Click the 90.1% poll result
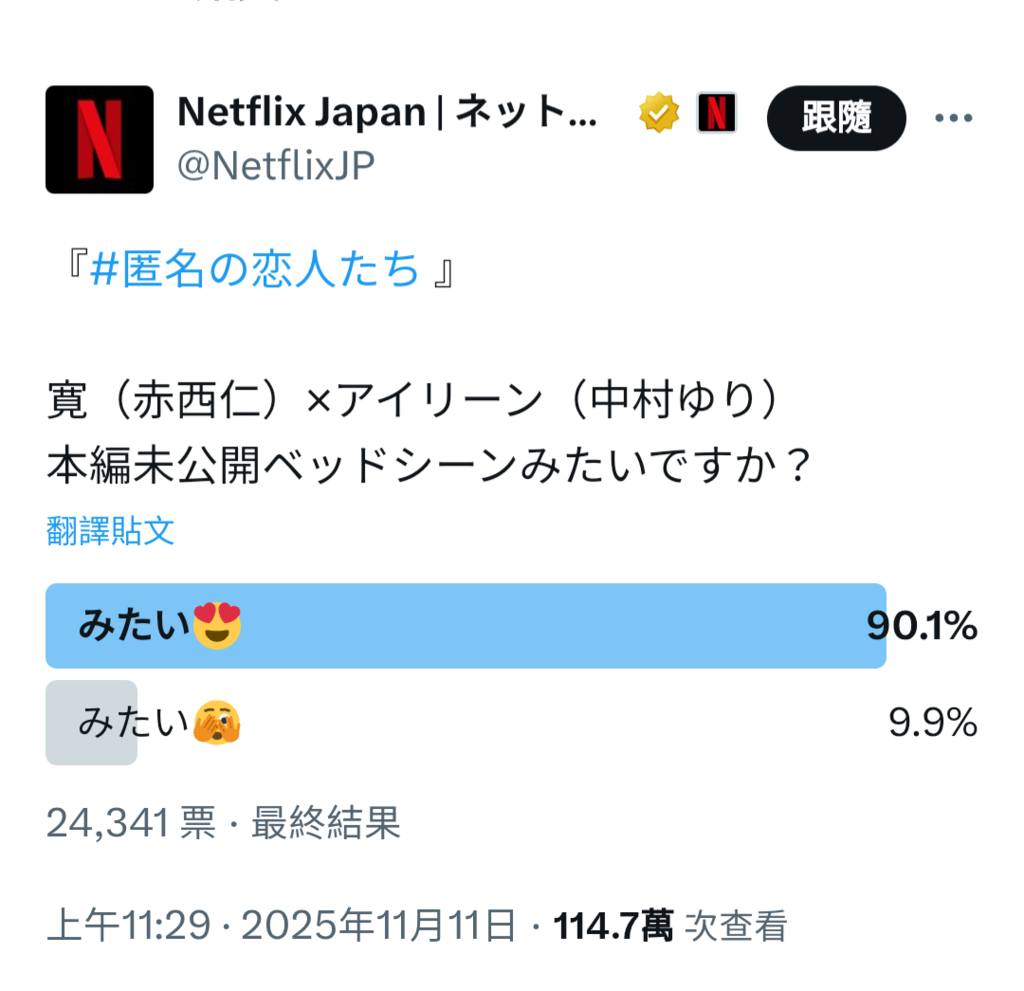The height and width of the screenshot is (991, 1024). pyautogui.click(x=921, y=626)
